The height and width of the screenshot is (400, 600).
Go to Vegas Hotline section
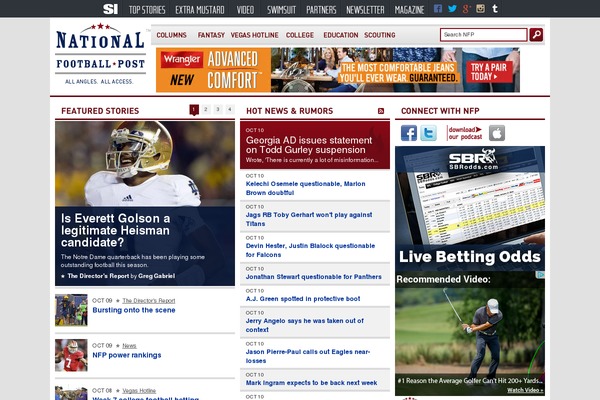point(254,35)
